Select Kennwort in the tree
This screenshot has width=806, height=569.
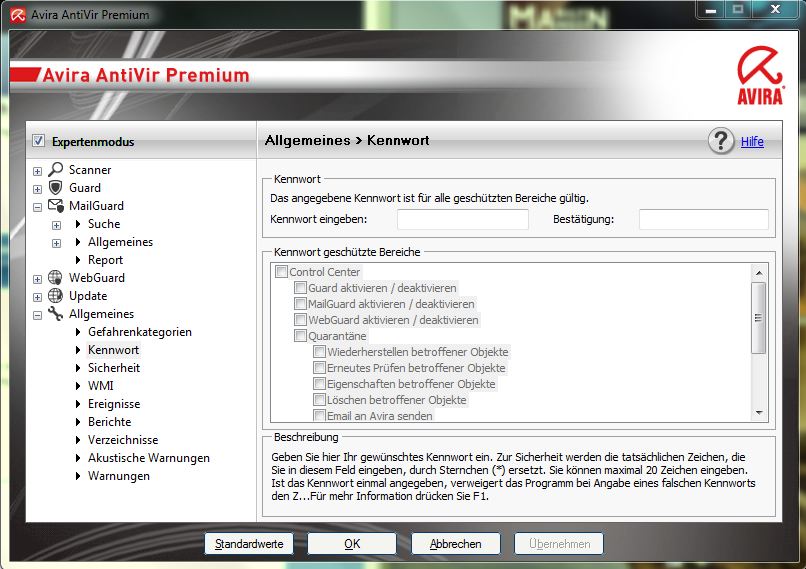click(113, 350)
